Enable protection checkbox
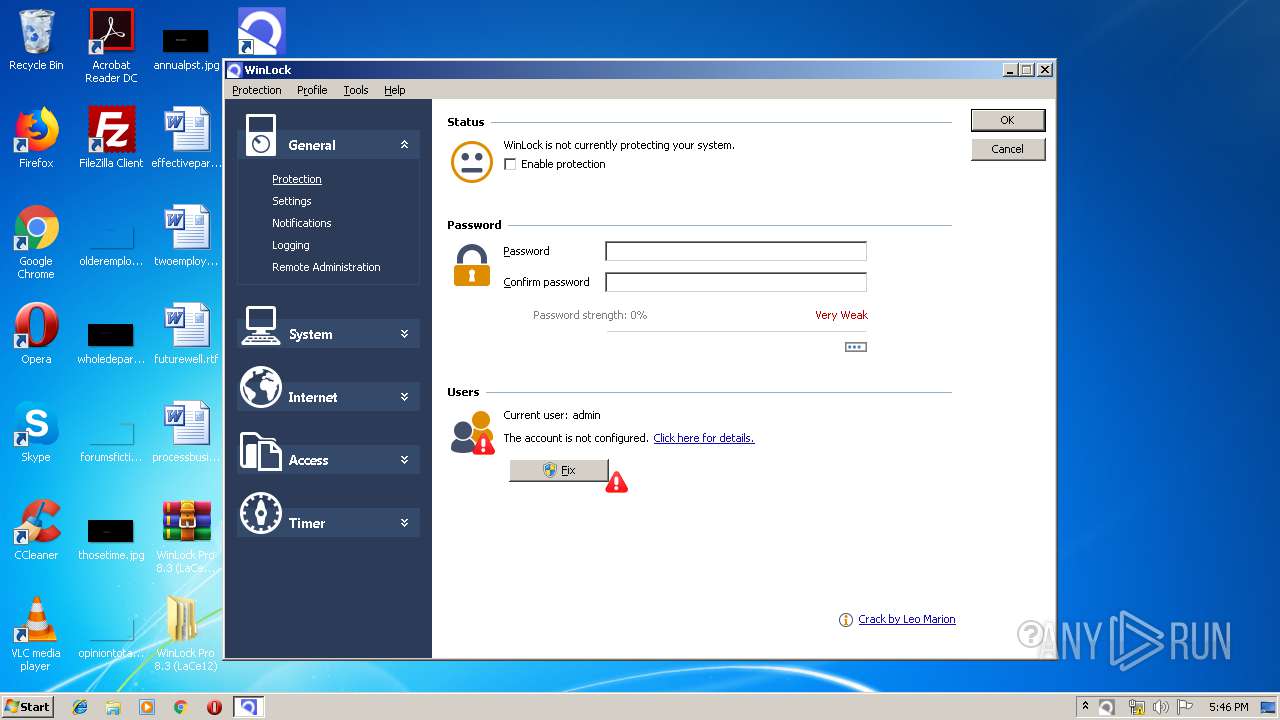Image resolution: width=1280 pixels, height=720 pixels. click(x=510, y=164)
